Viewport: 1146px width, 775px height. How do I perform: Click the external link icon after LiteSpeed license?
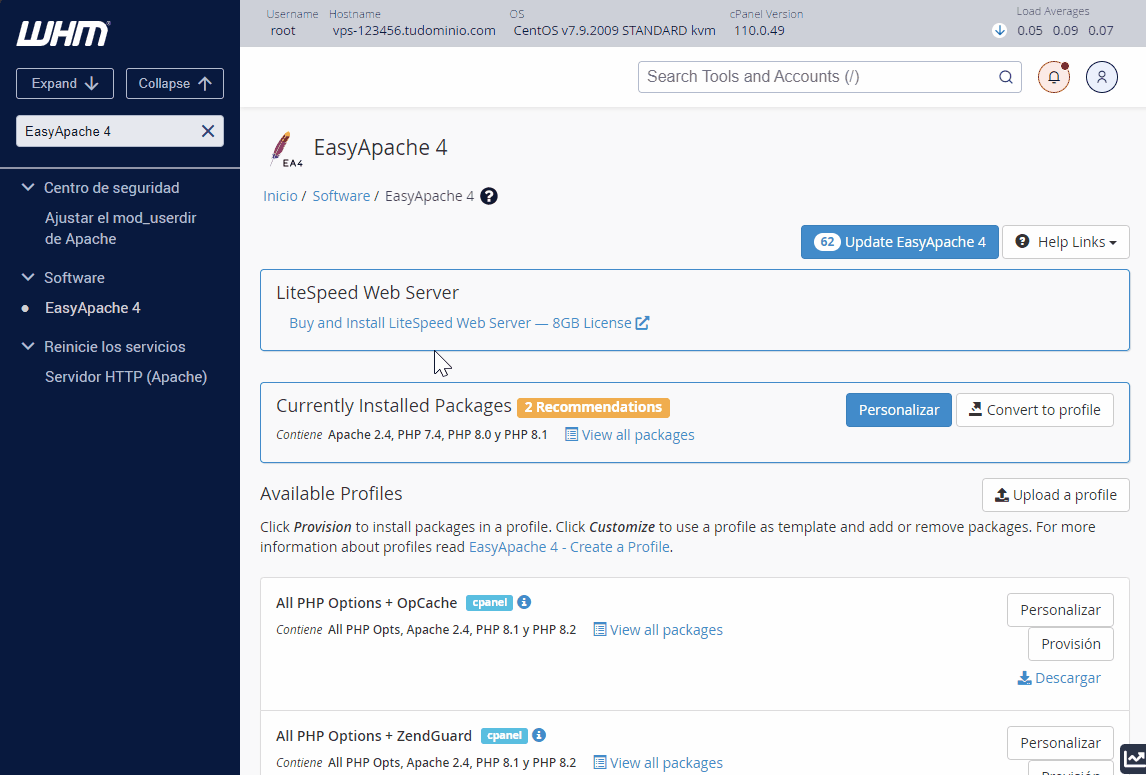pos(642,322)
